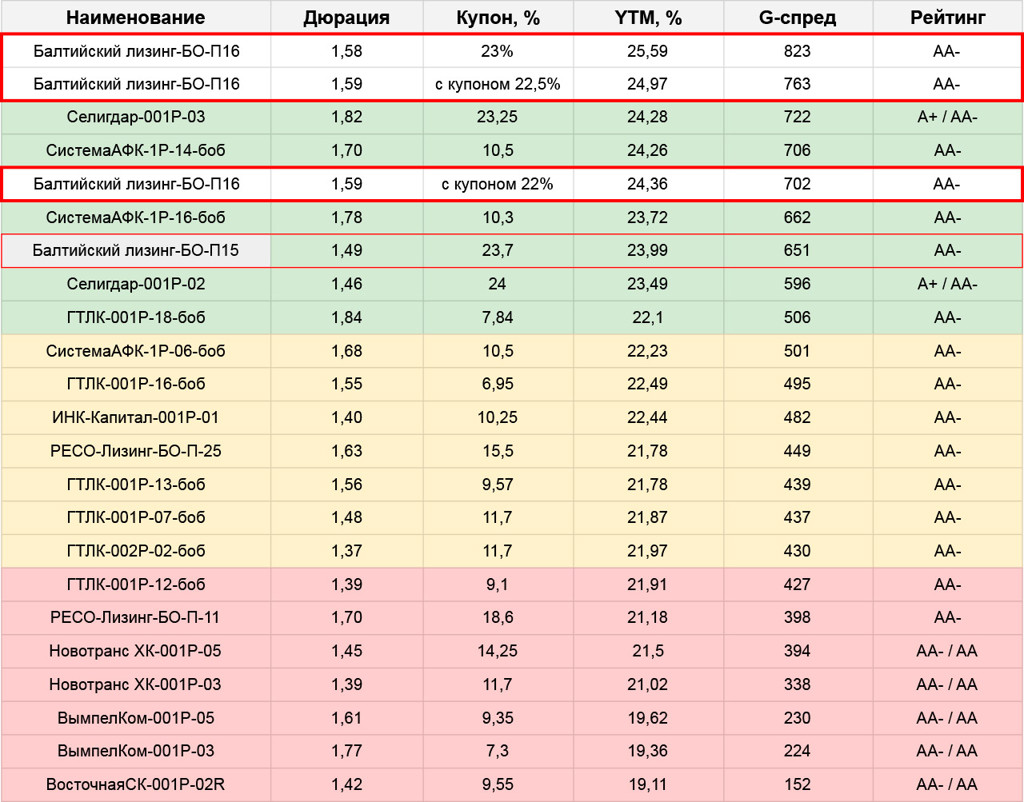The image size is (1024, 802).
Task: Click the Наименование column header
Action: pos(136,17)
